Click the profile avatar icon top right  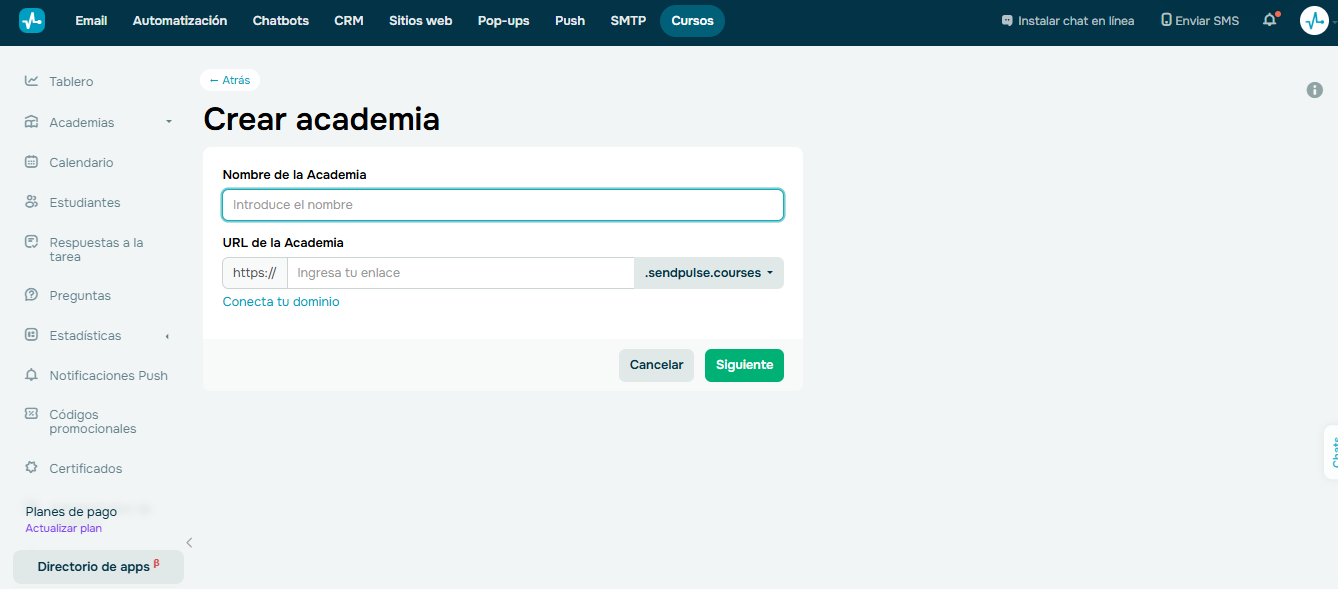coord(1313,20)
